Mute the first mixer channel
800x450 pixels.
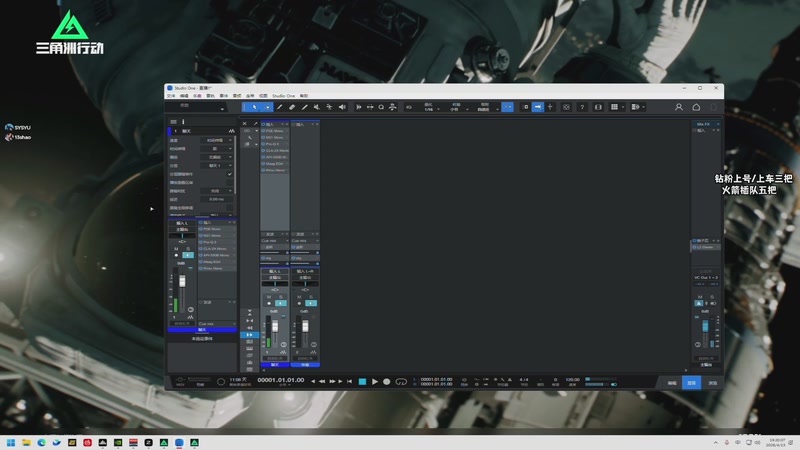(268, 297)
